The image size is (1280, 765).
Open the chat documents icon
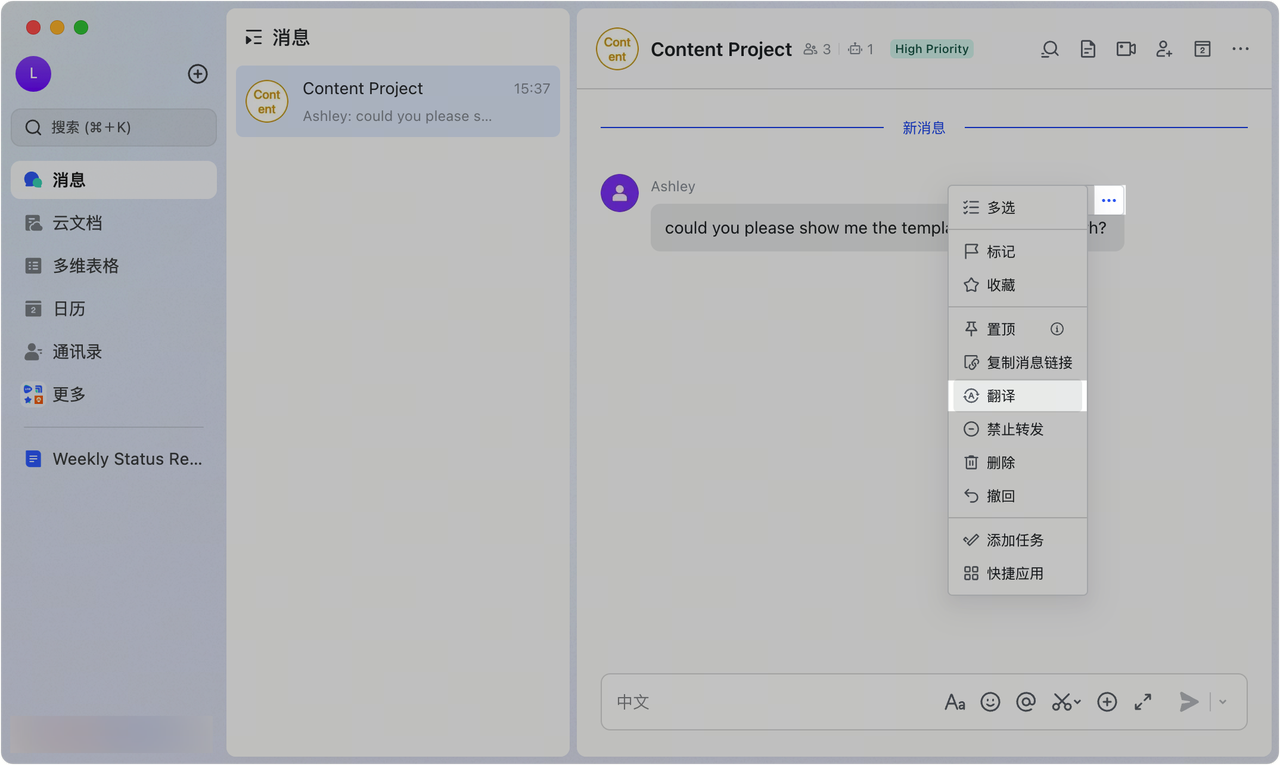click(1088, 49)
